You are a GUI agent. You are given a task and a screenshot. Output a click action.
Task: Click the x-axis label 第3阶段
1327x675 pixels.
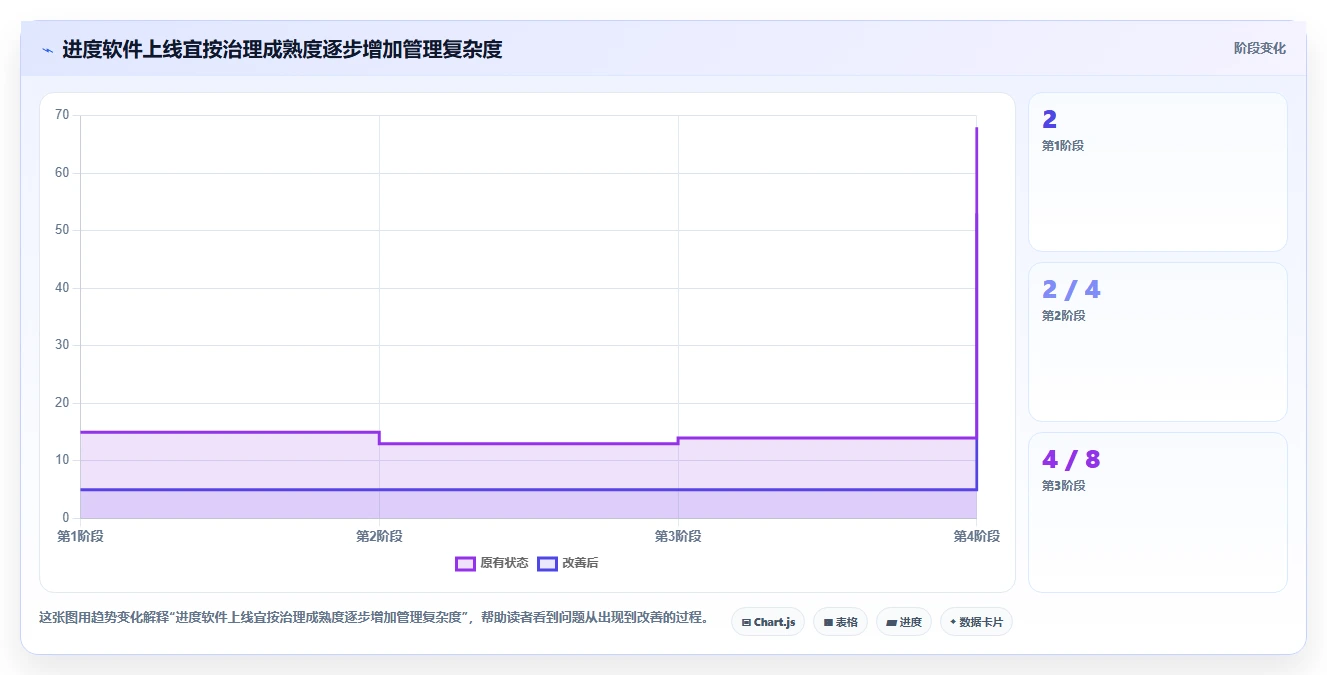click(678, 536)
